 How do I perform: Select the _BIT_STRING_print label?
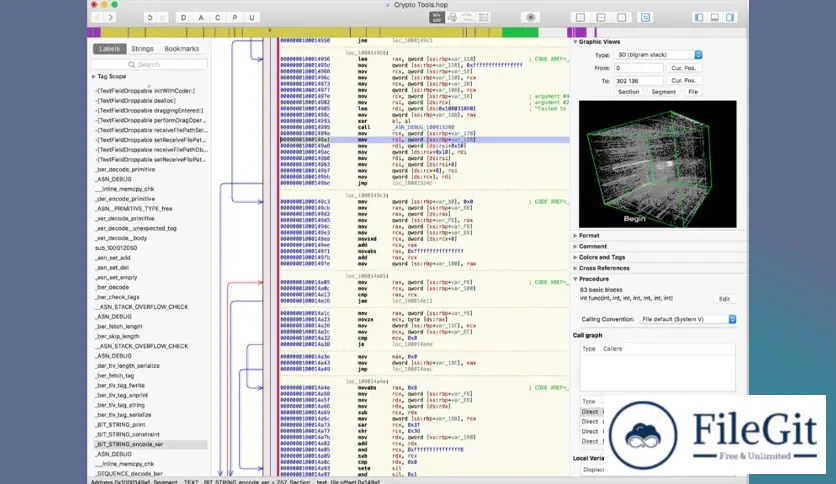click(x=120, y=424)
